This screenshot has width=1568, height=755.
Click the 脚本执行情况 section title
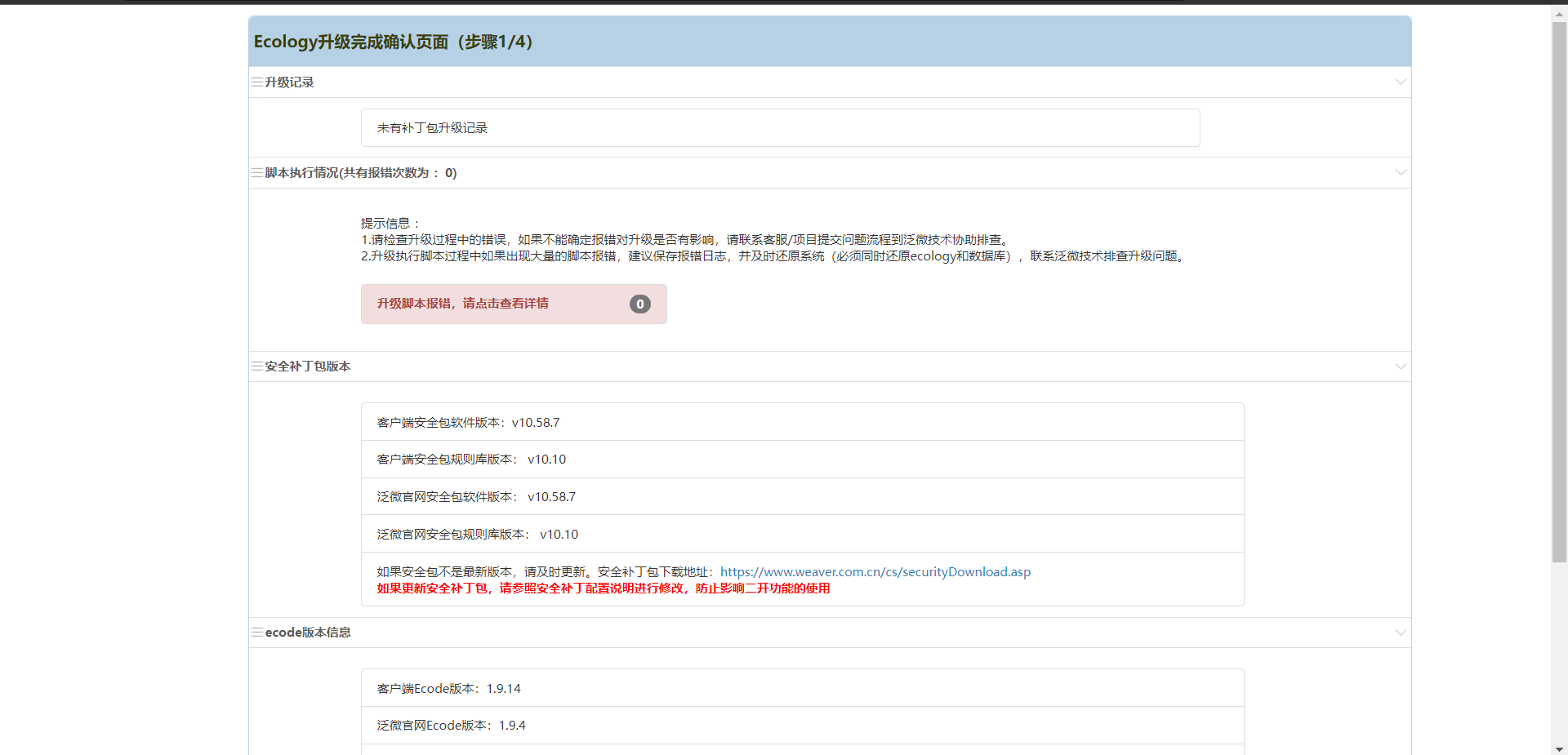coord(361,173)
